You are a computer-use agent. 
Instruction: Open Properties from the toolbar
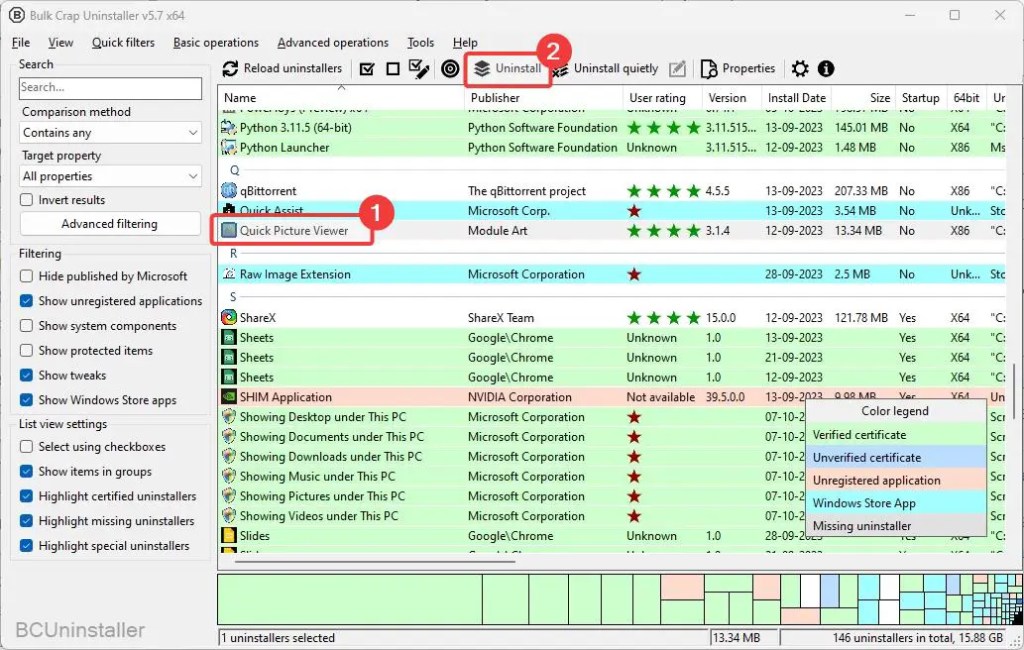(738, 69)
